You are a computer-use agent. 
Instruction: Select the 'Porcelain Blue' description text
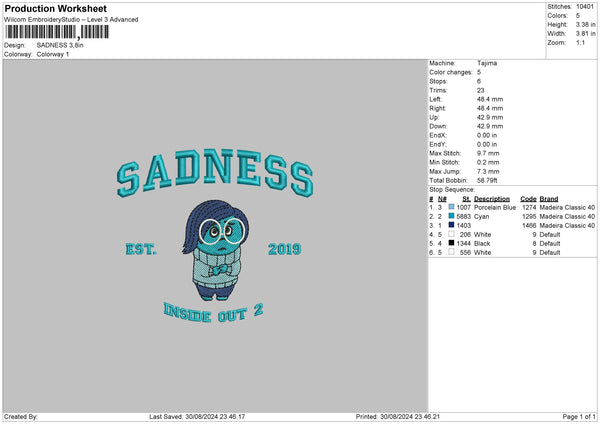[495, 207]
